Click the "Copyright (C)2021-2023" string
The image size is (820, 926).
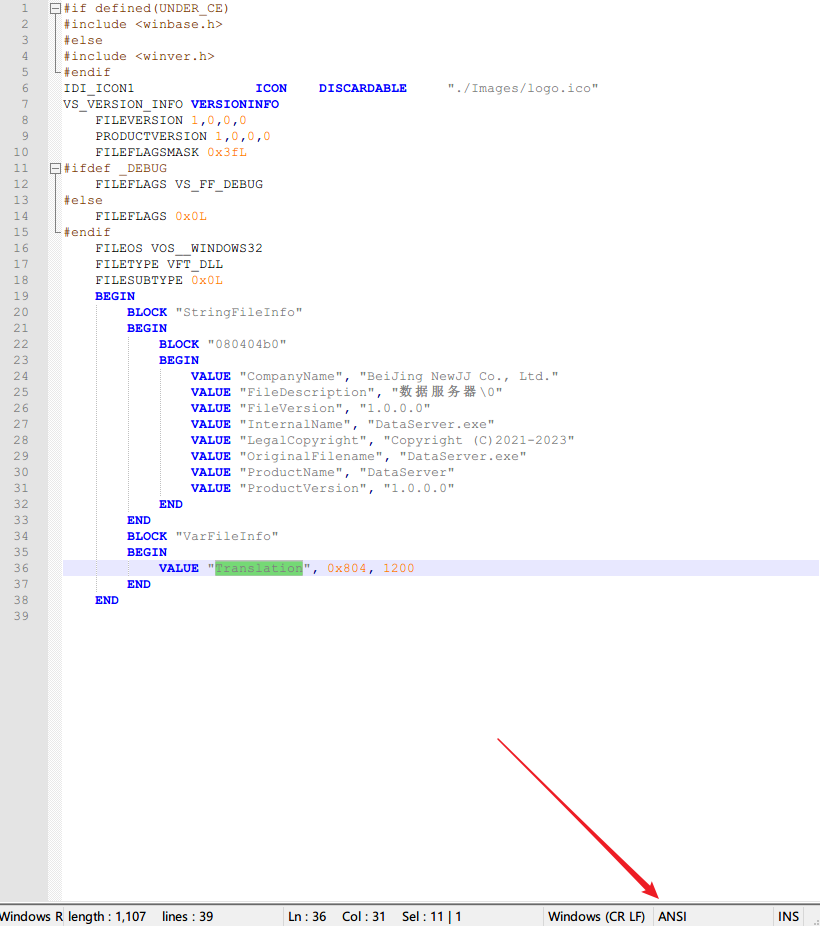coord(479,440)
